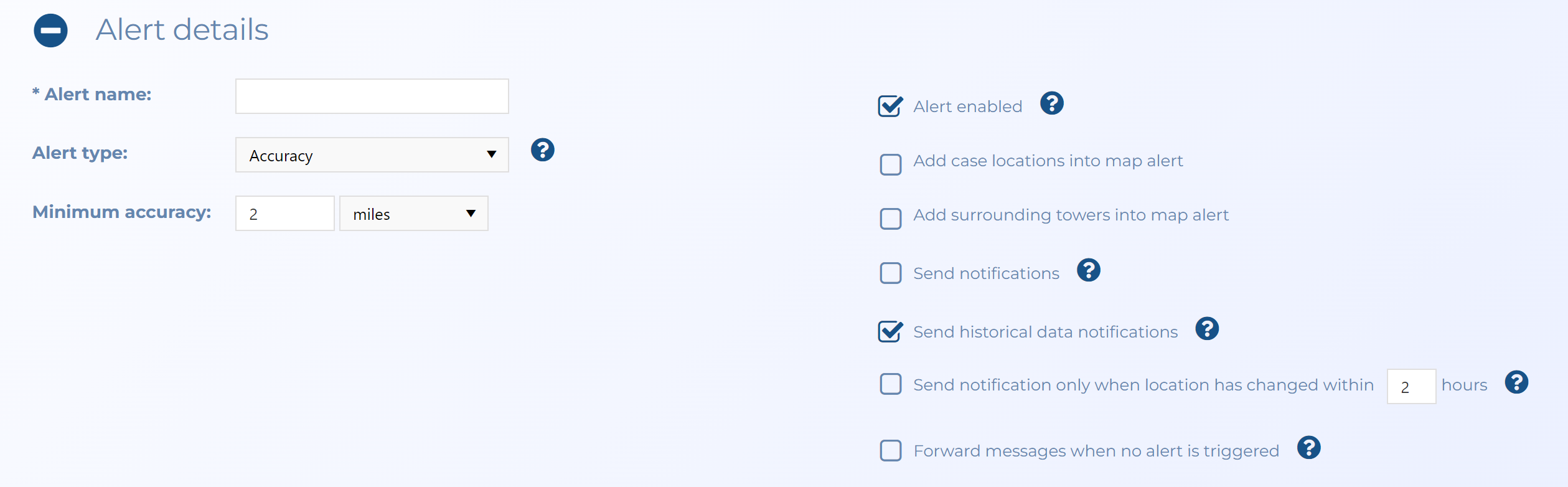Open the Alert type Accuracy dropdown
The height and width of the screenshot is (487, 1568).
click(x=372, y=155)
